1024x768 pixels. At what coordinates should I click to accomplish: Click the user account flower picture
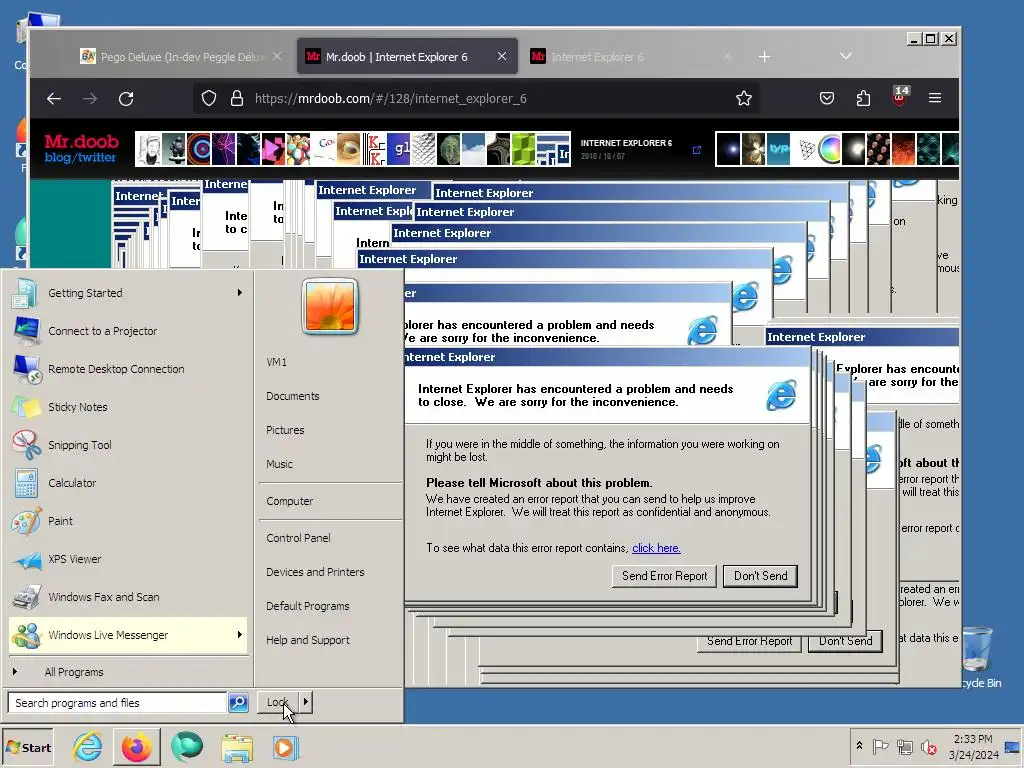330,306
